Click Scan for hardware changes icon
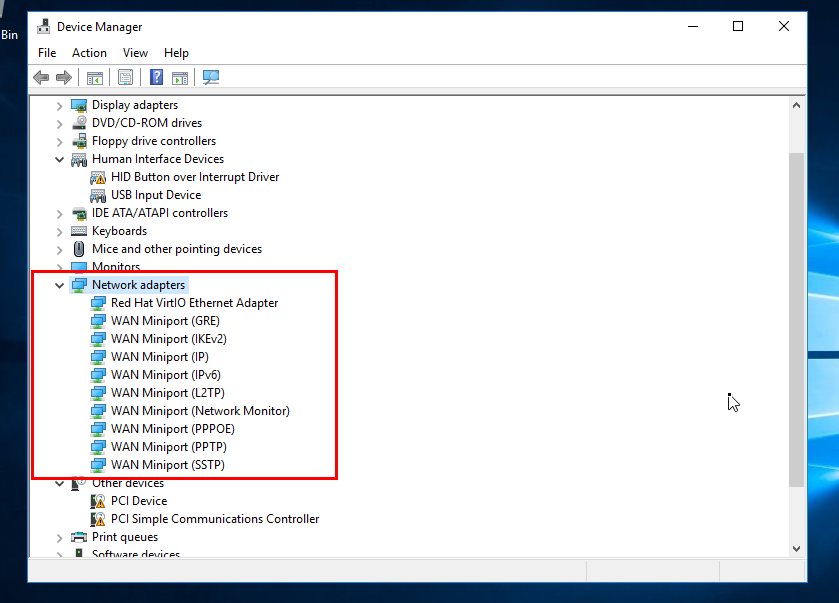 211,78
